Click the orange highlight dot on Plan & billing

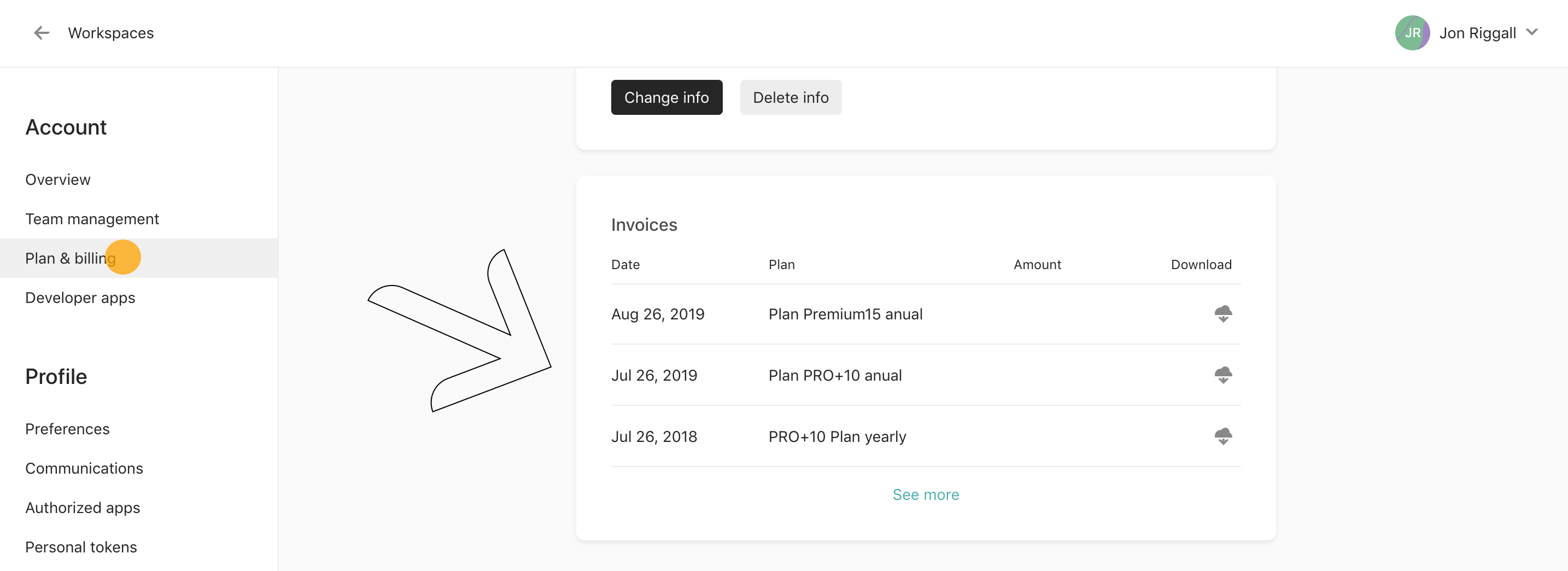[124, 257]
